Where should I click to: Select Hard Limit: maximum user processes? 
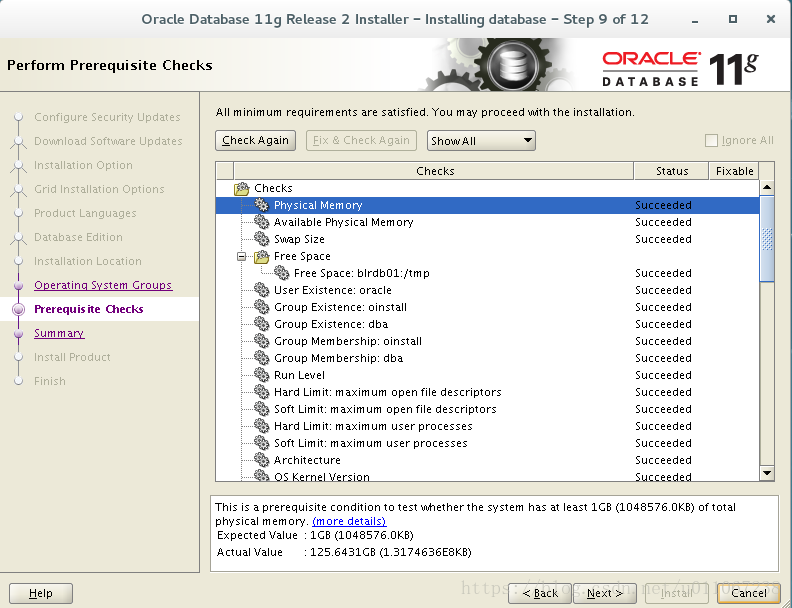pyautogui.click(x=487, y=426)
